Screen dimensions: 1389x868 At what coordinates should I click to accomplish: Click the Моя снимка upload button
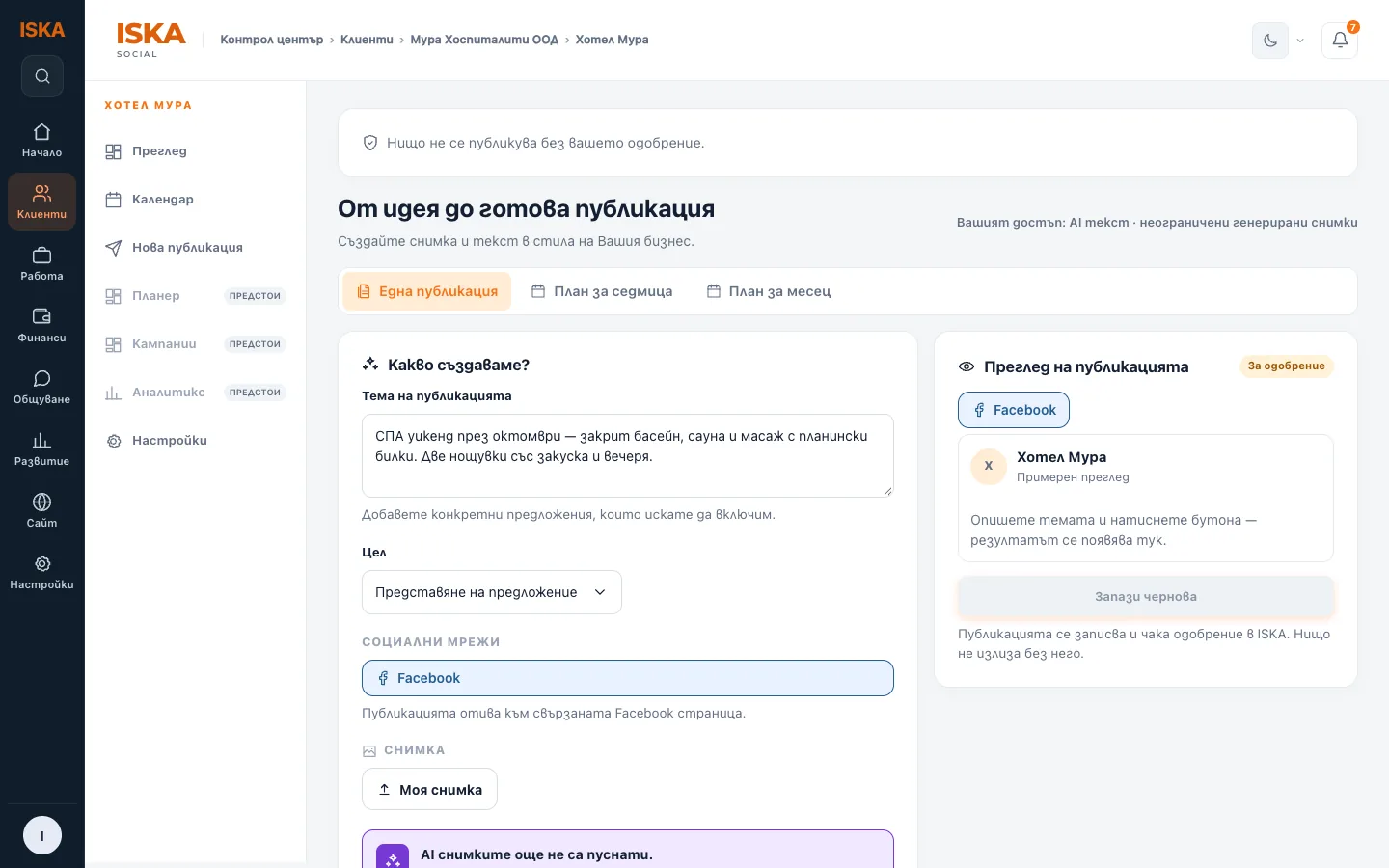(430, 789)
